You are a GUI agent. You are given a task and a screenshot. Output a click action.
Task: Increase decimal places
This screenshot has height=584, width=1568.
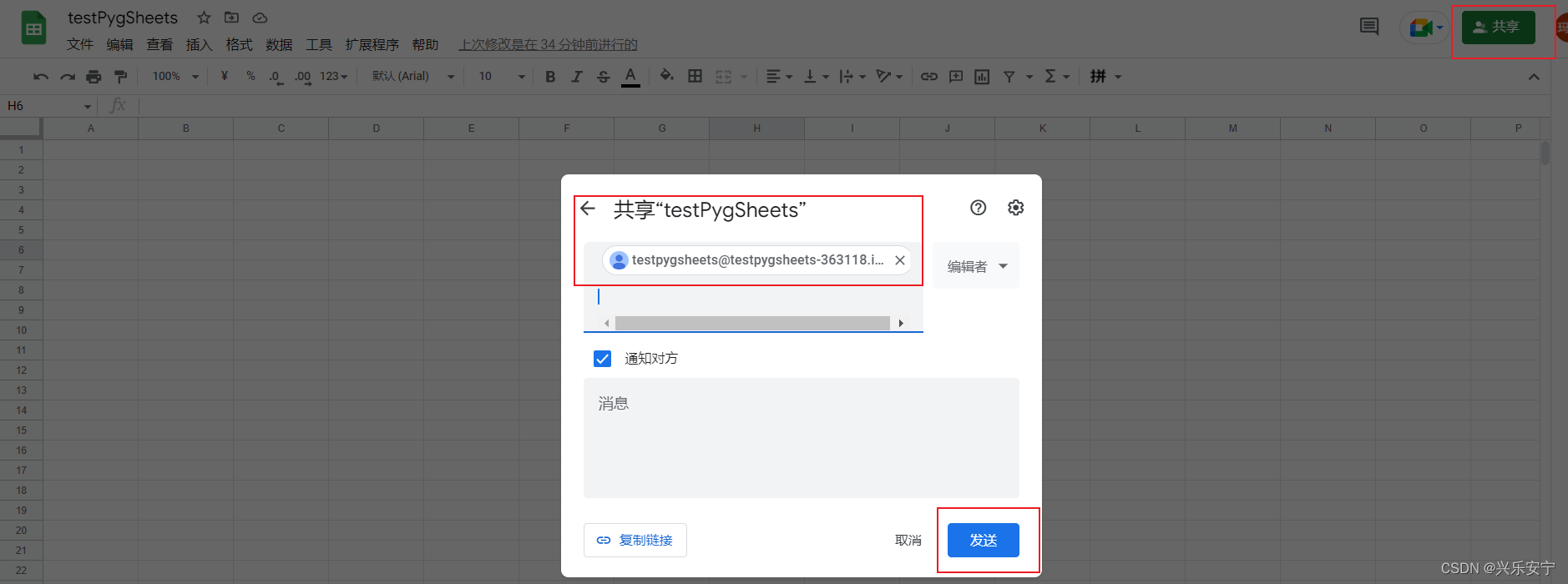pos(302,77)
